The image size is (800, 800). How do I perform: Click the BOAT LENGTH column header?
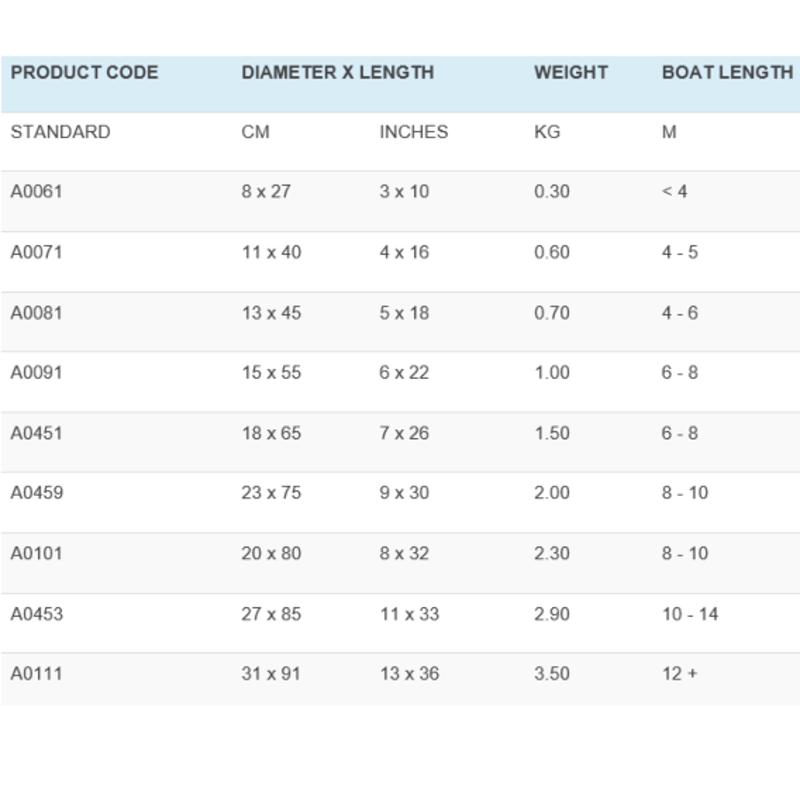coord(727,73)
